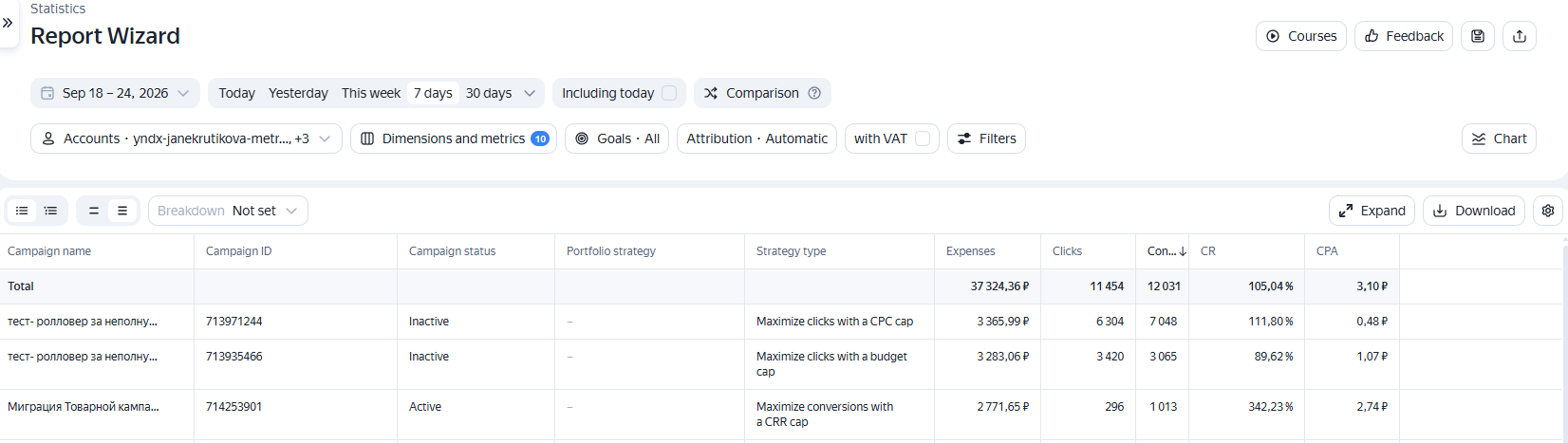Click the Comparison help question mark icon

click(x=814, y=93)
